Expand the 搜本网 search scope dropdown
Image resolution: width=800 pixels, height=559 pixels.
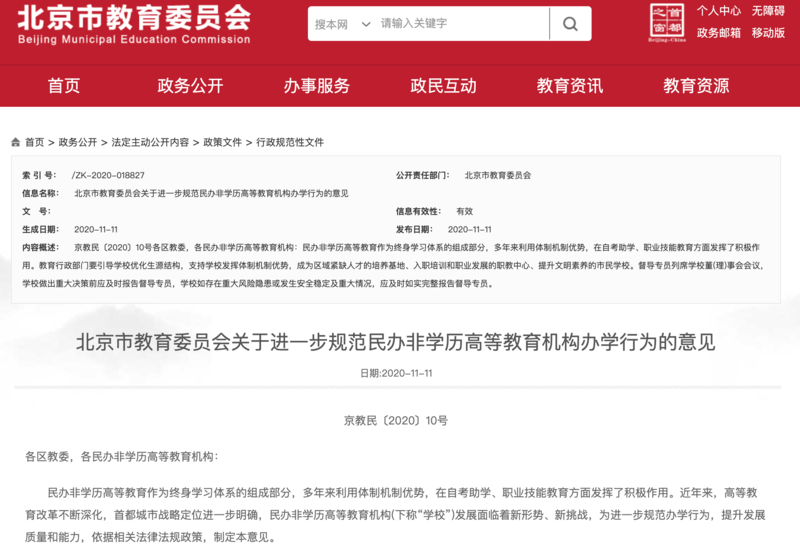tap(342, 24)
